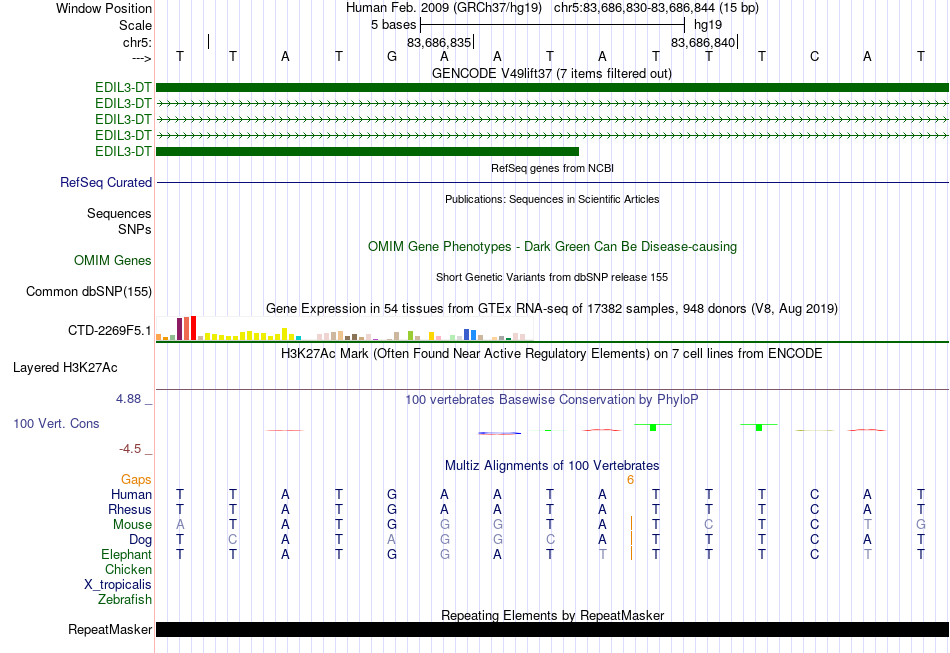This screenshot has height=653, width=950.
Task: Open Repeating Elements by RepeatMasker title
Action: point(552,615)
